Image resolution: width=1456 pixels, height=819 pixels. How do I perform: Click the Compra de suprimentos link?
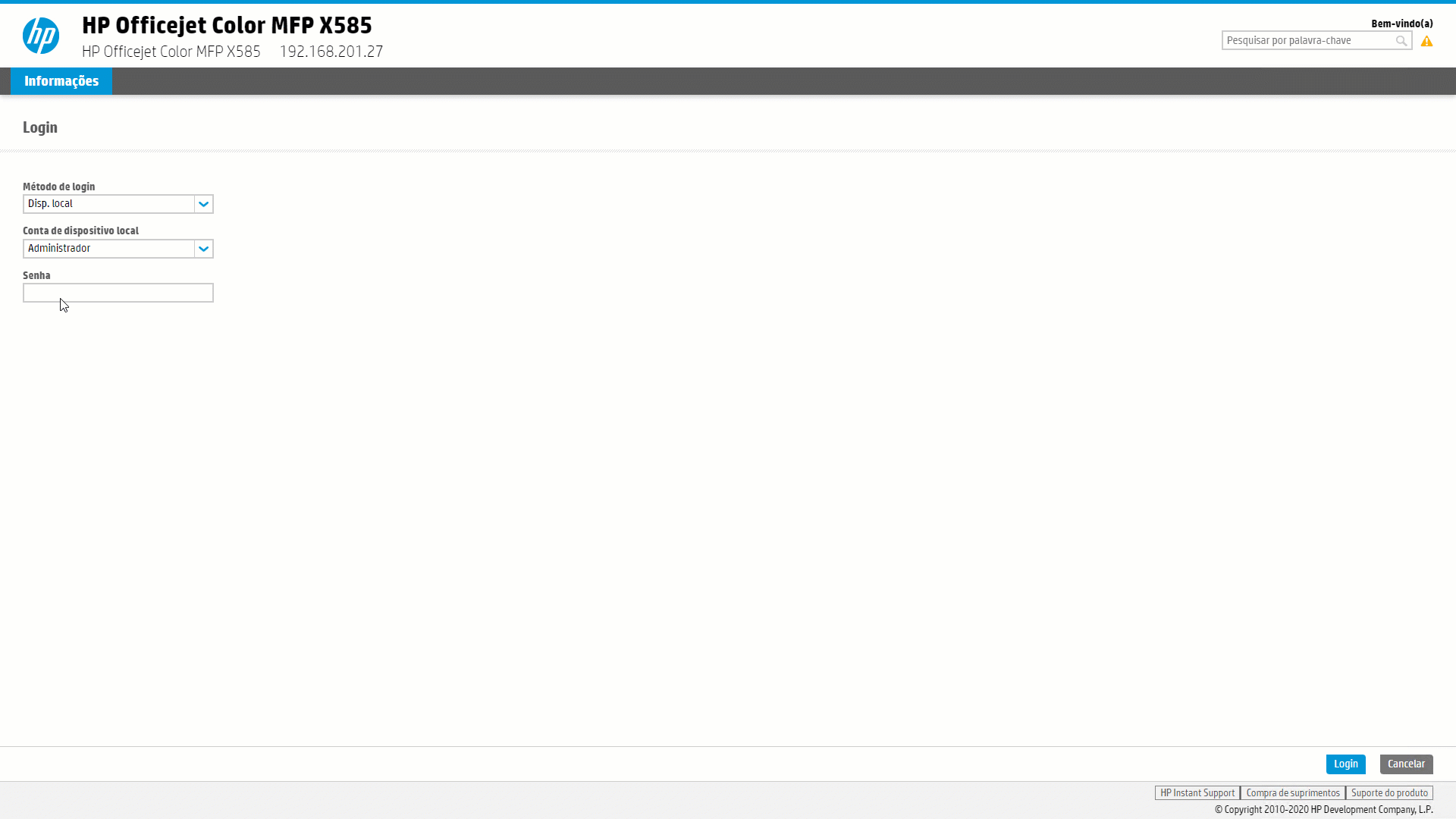click(1292, 792)
